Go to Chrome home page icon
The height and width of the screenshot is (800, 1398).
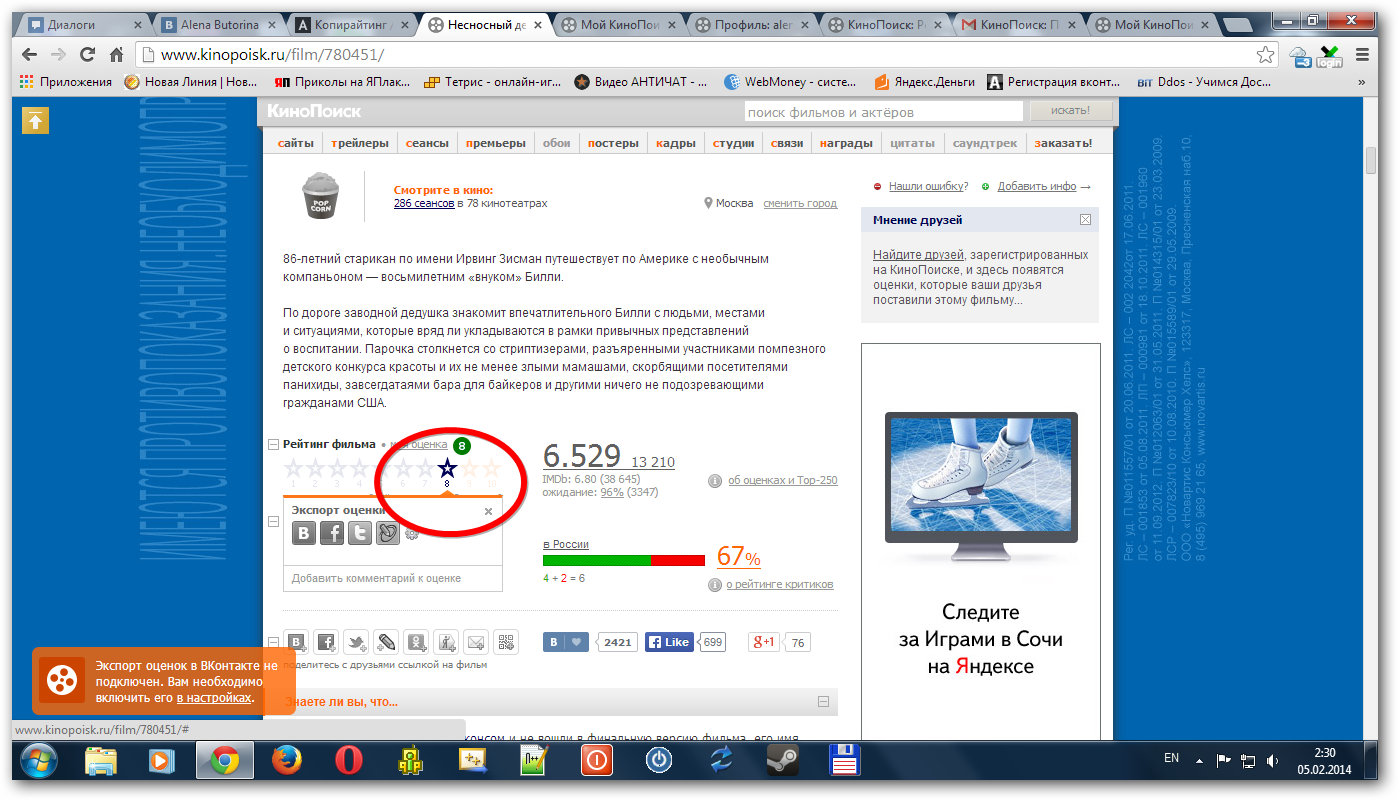click(116, 55)
